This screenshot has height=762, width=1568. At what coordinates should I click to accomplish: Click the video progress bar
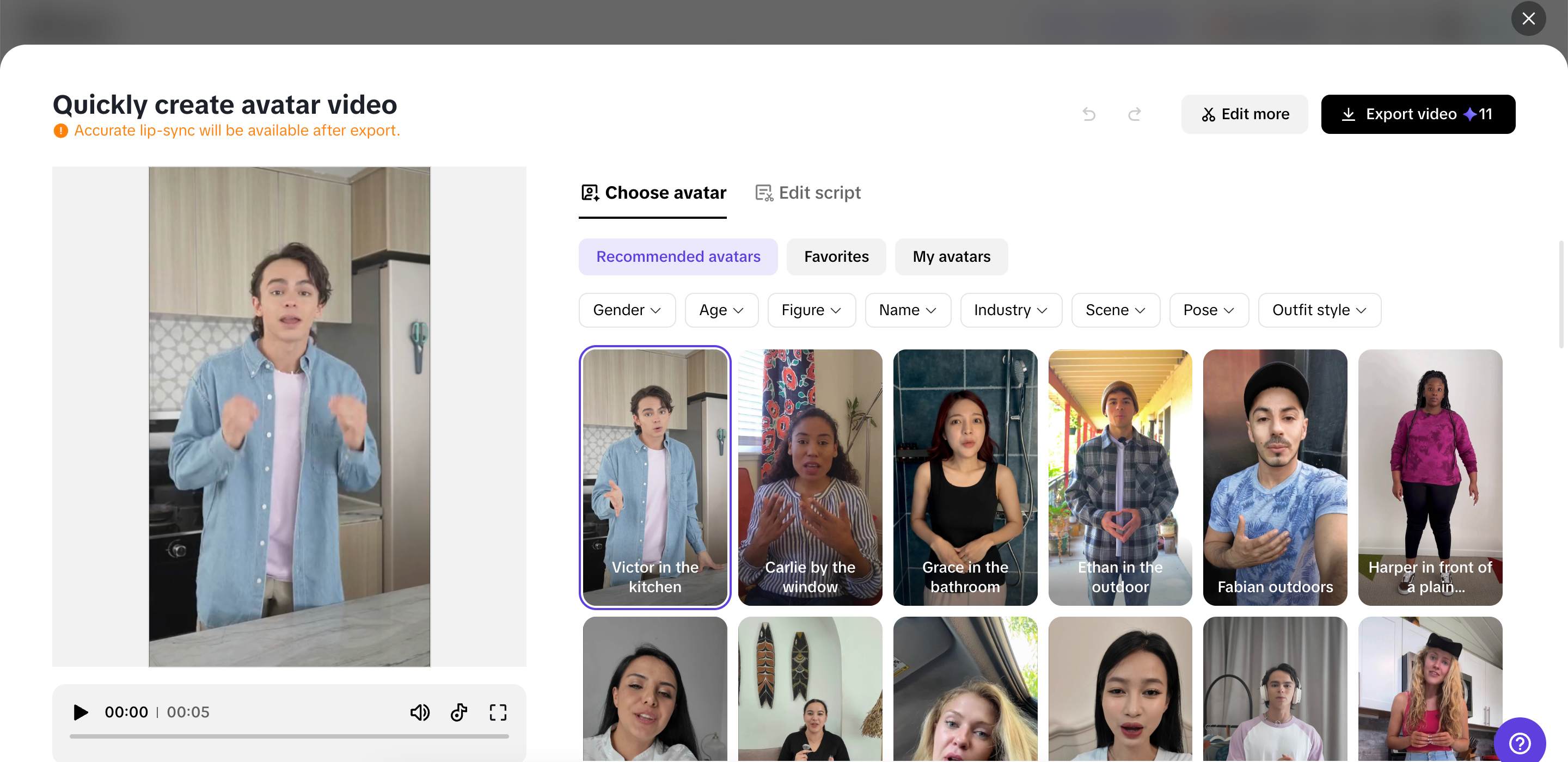289,736
